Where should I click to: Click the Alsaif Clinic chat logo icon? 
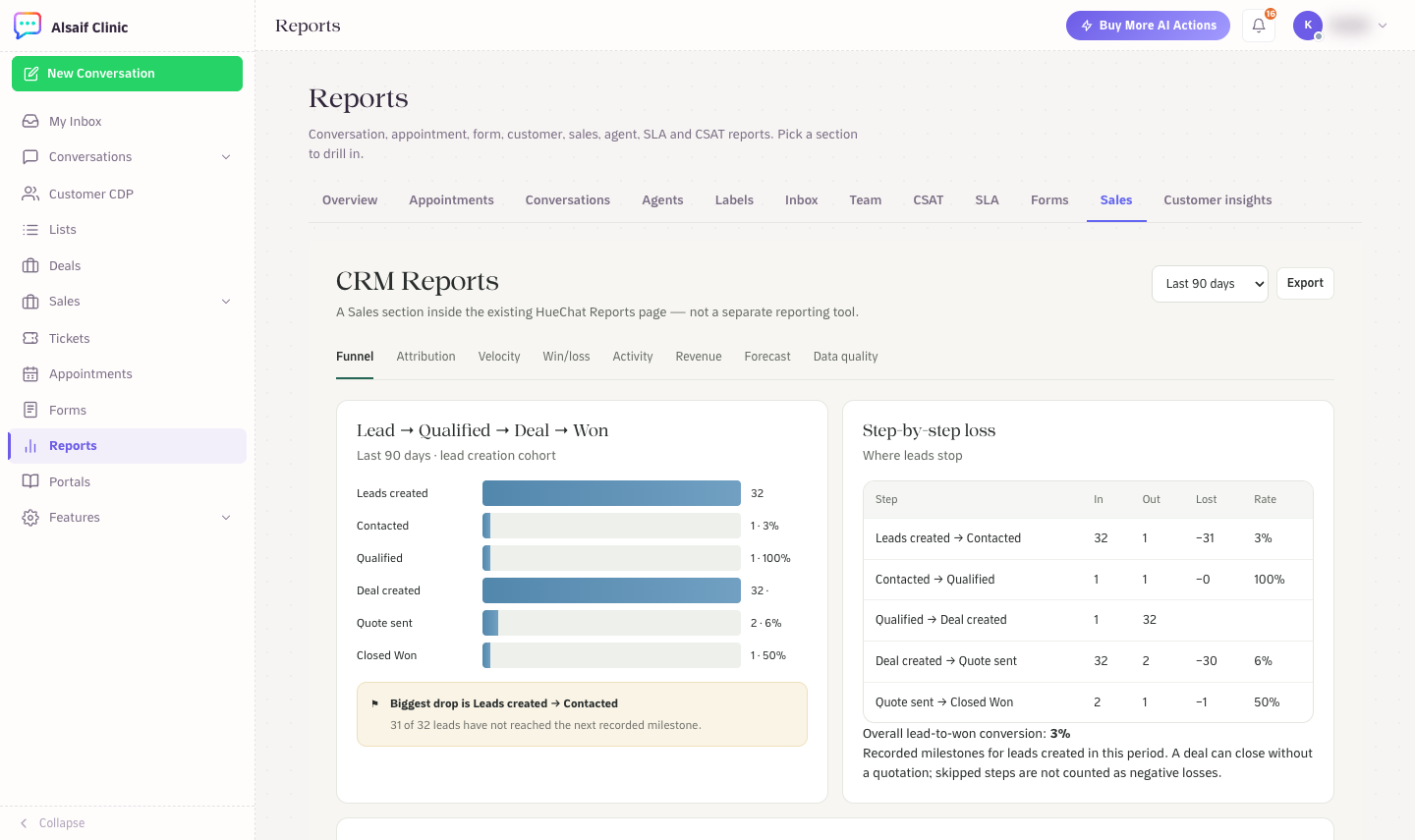[x=28, y=26]
